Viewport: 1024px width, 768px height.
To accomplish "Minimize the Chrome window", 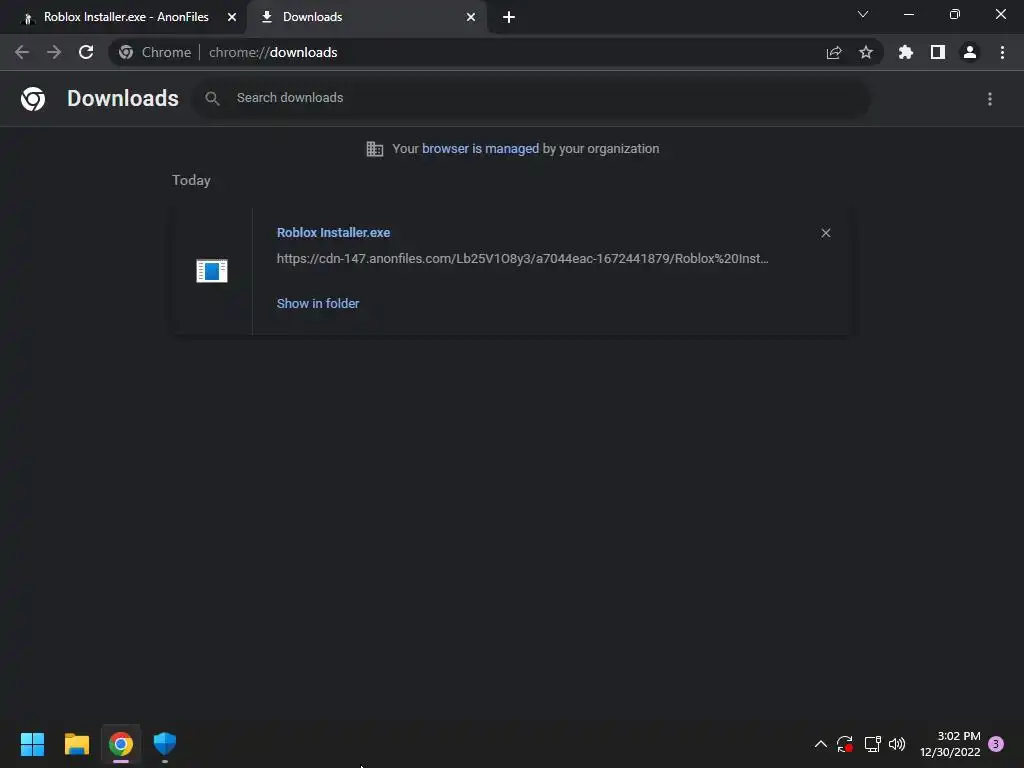I will [908, 14].
